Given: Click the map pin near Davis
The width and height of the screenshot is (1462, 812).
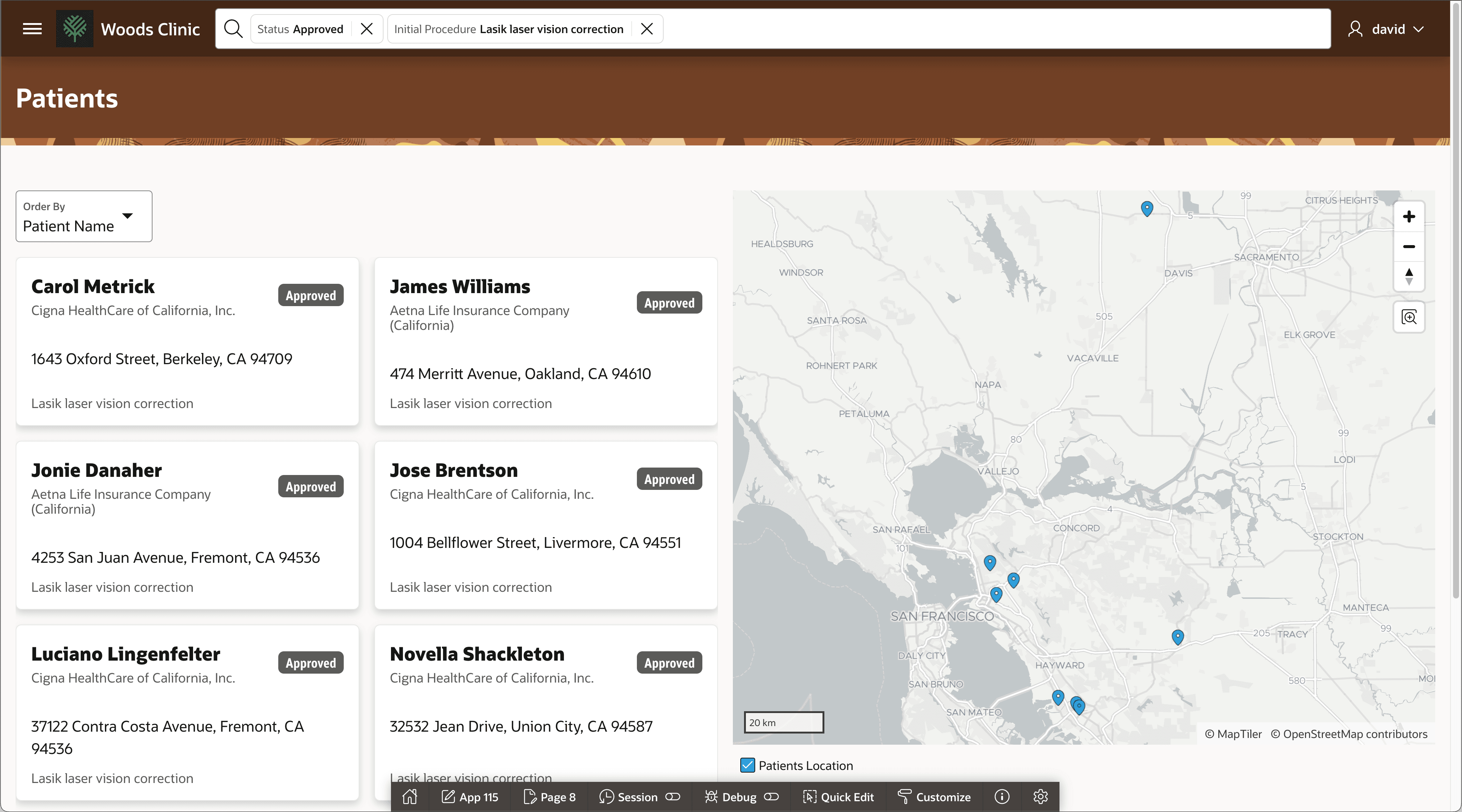Looking at the screenshot, I should (1147, 208).
